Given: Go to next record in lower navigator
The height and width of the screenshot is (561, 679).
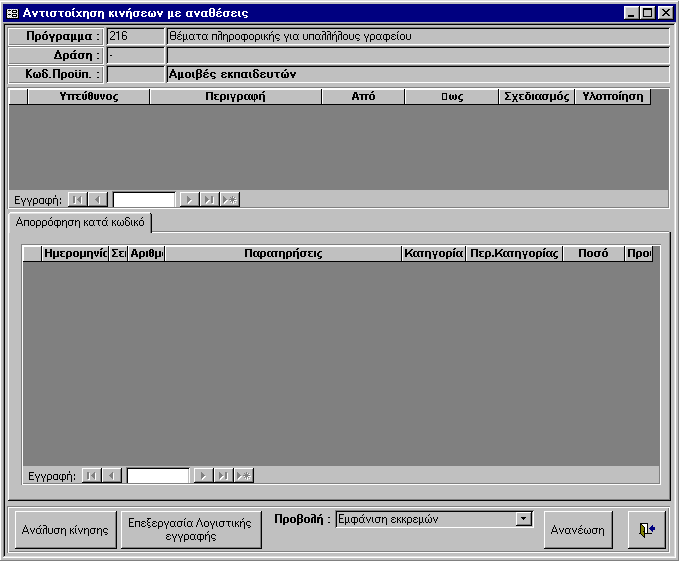Looking at the screenshot, I should click(202, 475).
